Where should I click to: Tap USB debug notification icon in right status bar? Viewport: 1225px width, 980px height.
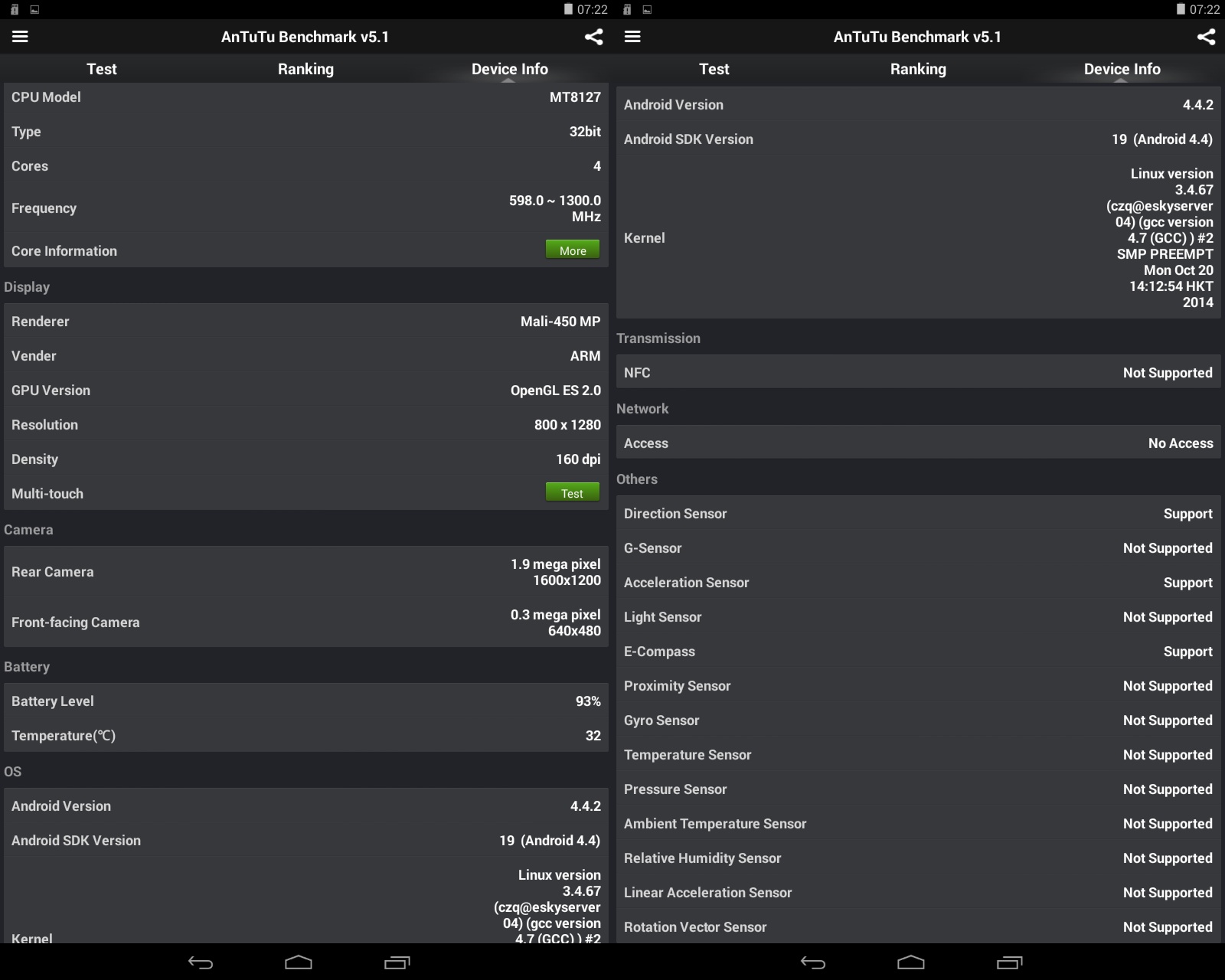tap(627, 9)
